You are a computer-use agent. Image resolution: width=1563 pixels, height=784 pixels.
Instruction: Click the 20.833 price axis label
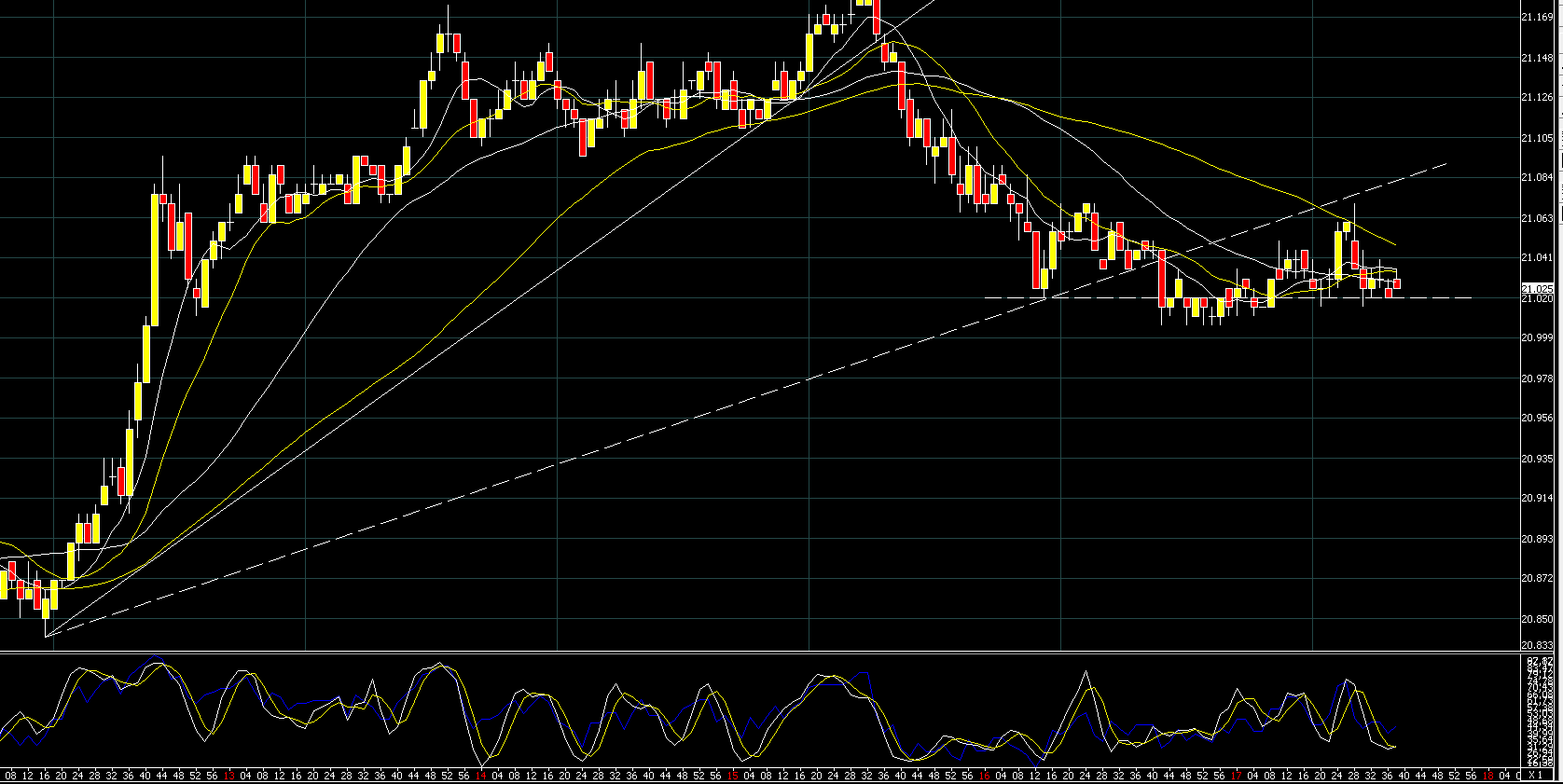(x=1537, y=645)
